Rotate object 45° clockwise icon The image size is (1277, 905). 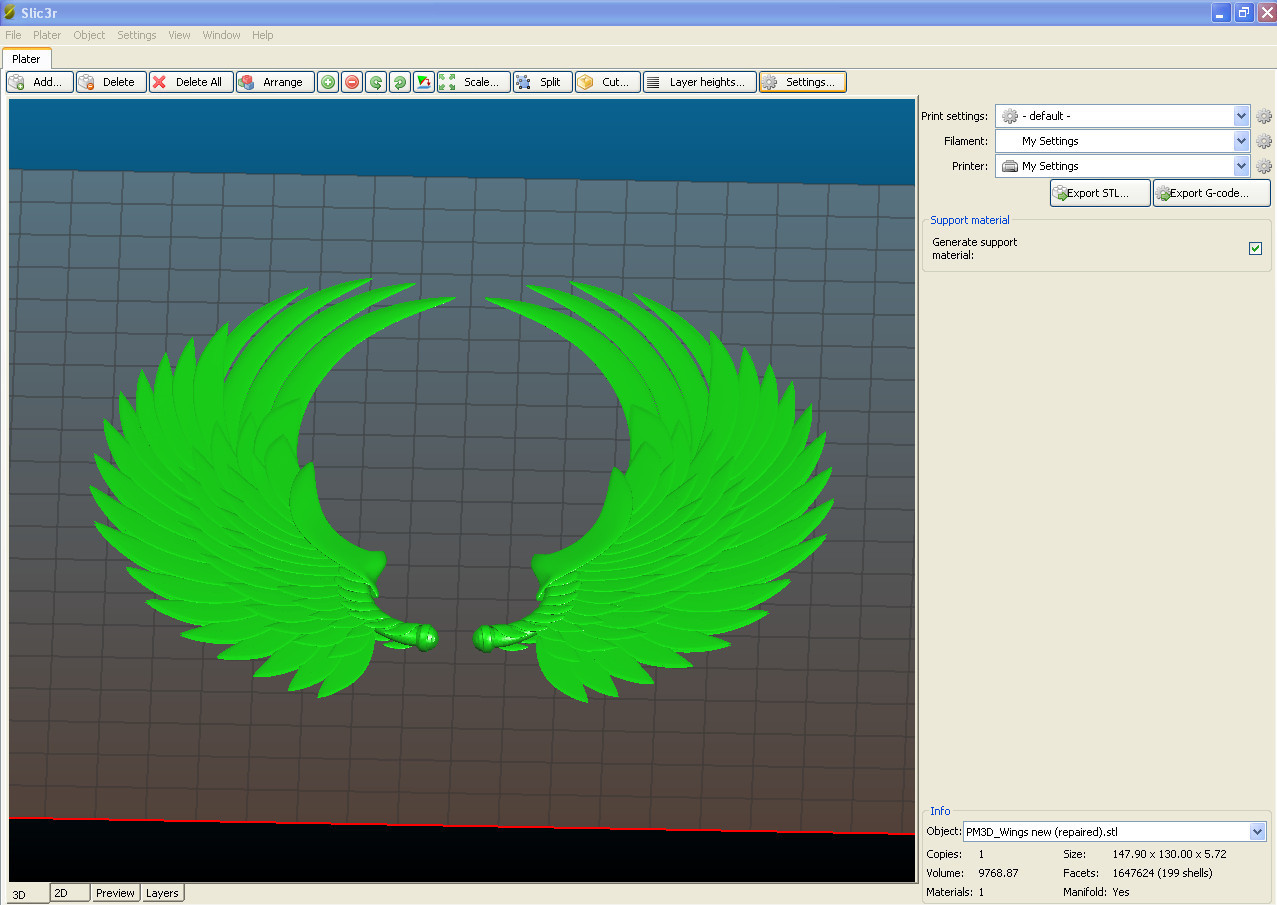[400, 82]
